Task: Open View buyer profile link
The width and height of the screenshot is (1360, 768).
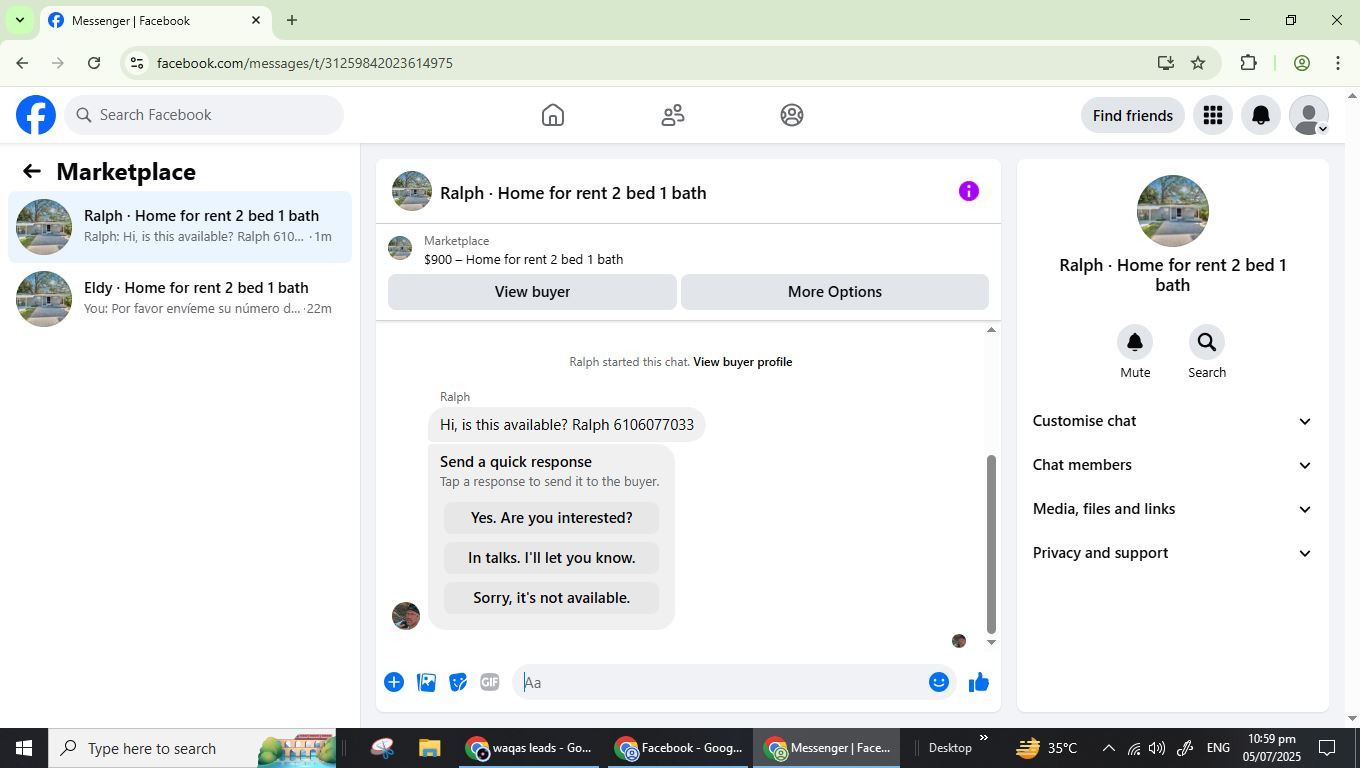Action: click(x=742, y=362)
